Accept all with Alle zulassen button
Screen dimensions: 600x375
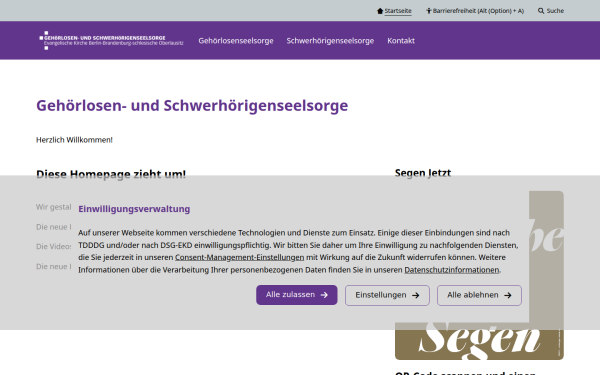pyautogui.click(x=297, y=295)
